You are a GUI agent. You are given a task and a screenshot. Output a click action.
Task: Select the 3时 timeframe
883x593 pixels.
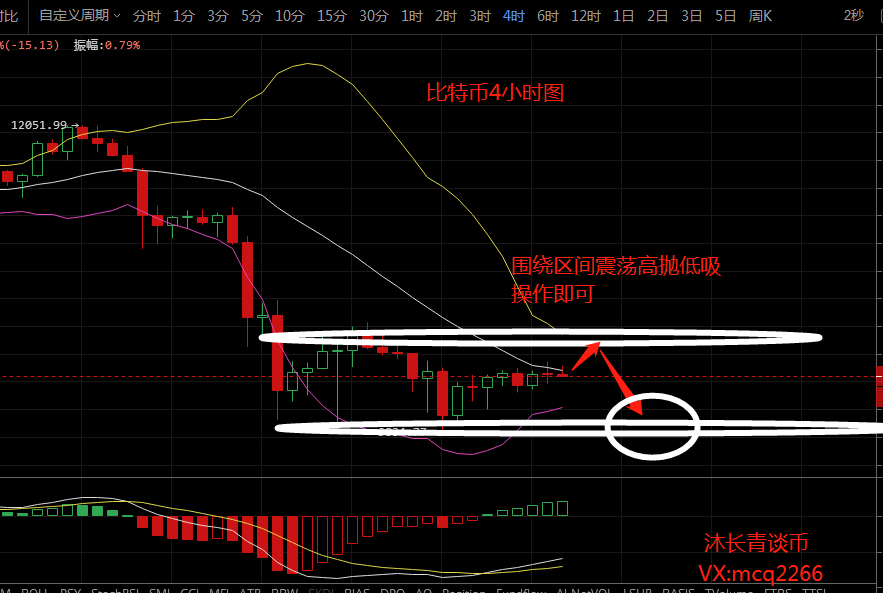tap(480, 16)
